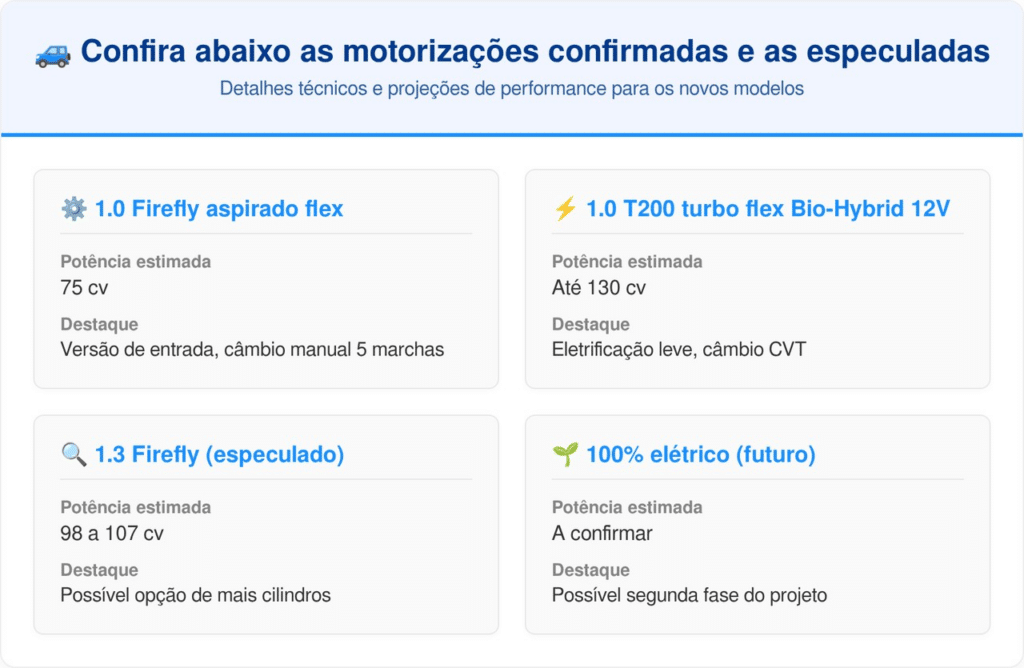1024x668 pixels.
Task: Click the blue car icon in header
Action: pos(53,53)
